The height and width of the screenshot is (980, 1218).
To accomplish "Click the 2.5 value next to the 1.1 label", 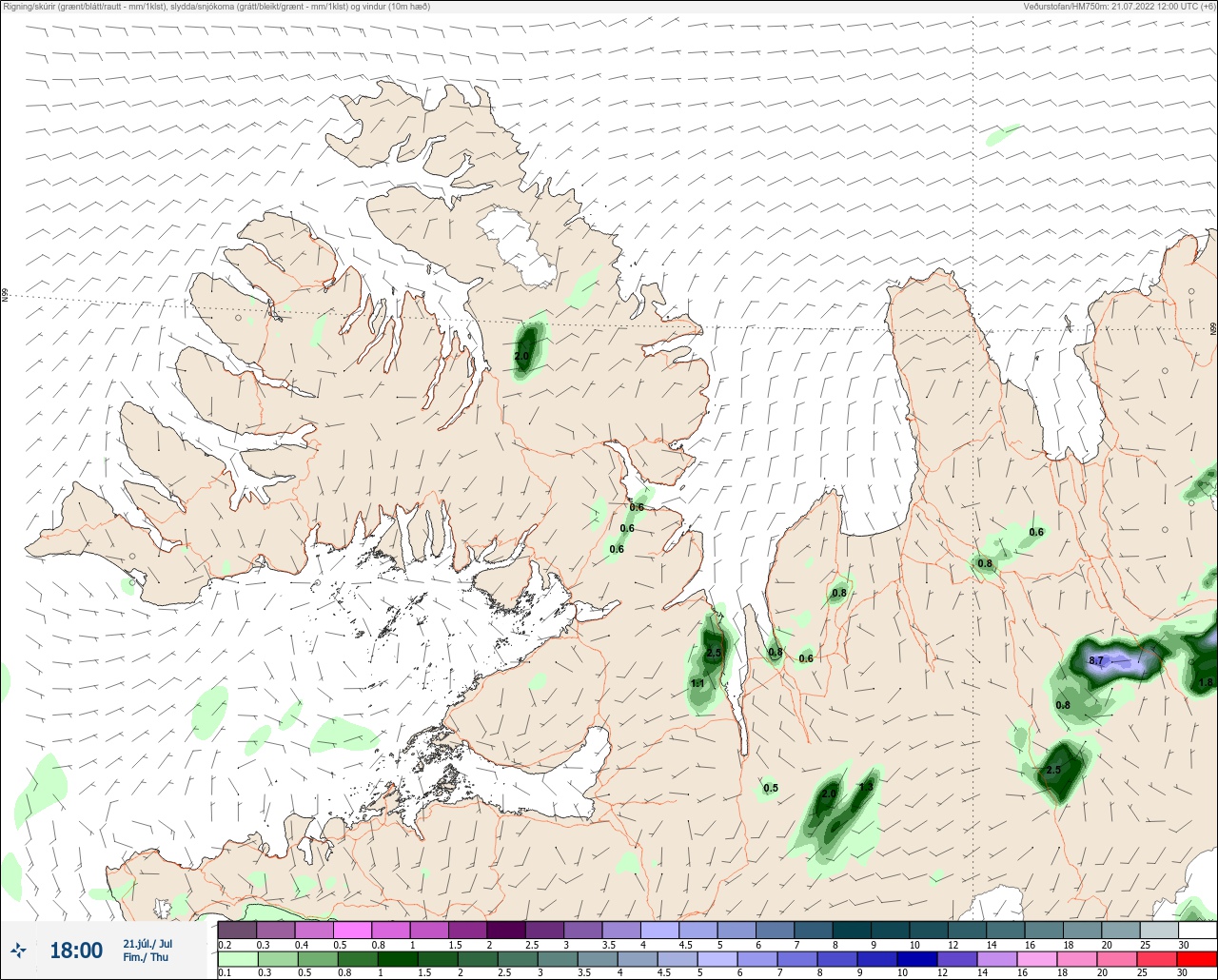I will (714, 653).
